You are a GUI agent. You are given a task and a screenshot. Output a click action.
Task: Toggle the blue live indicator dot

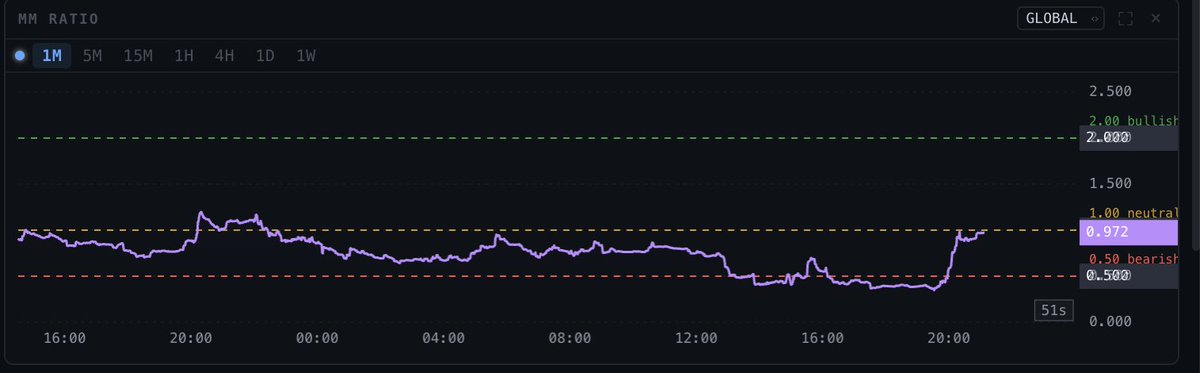coord(19,56)
